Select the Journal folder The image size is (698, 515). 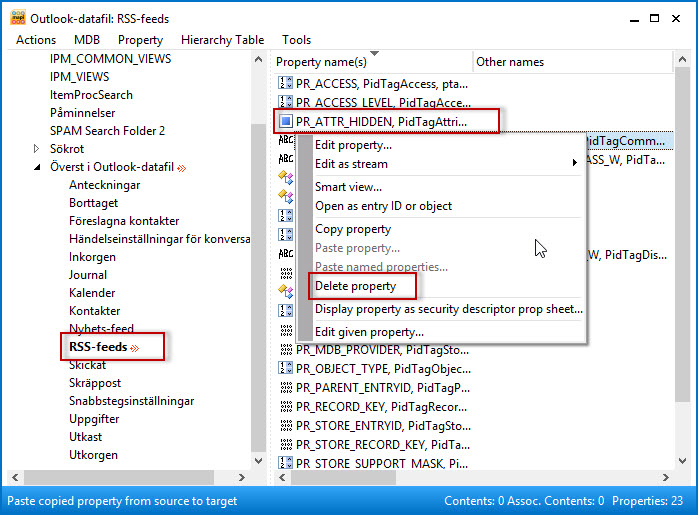(88, 275)
